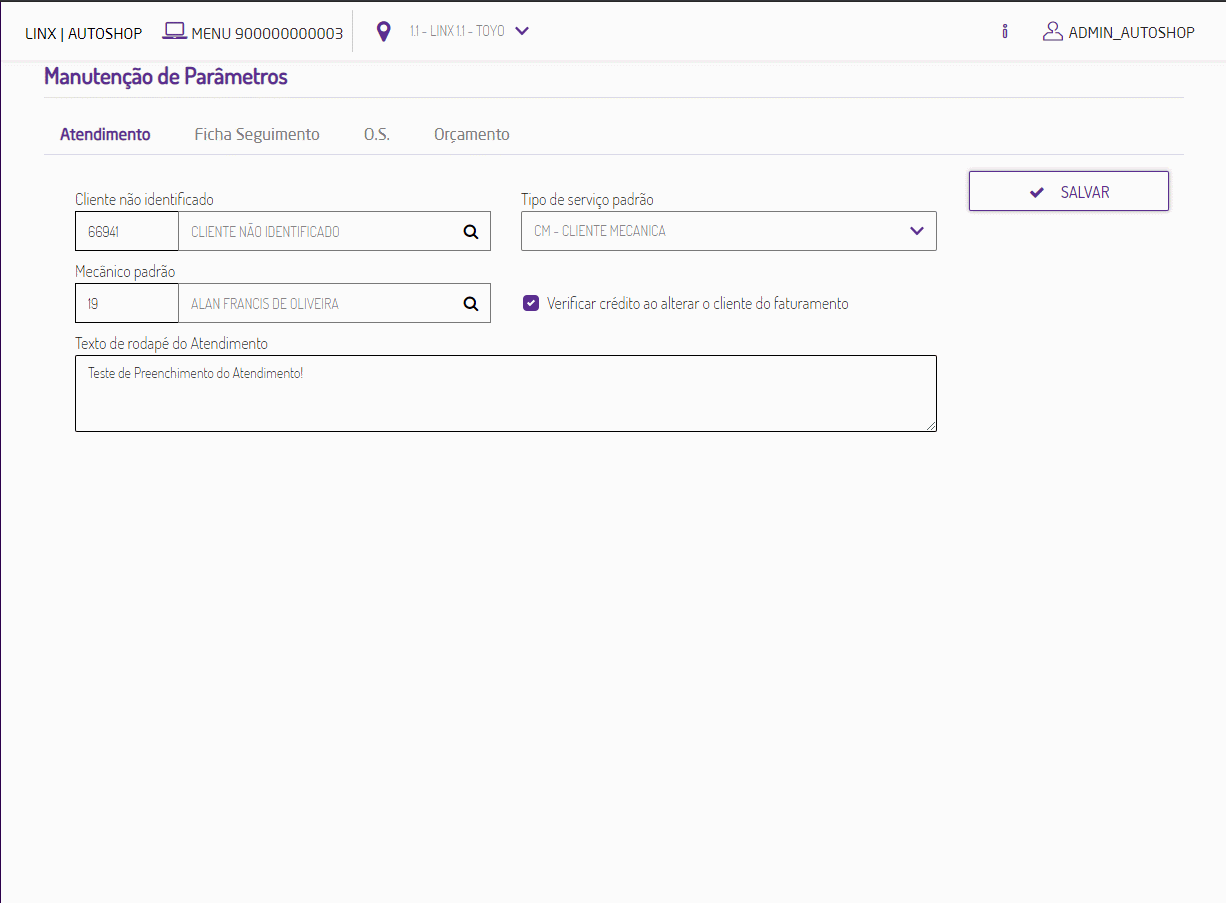Open the O.S. tab
Viewport: 1226px width, 903px height.
coord(377,134)
